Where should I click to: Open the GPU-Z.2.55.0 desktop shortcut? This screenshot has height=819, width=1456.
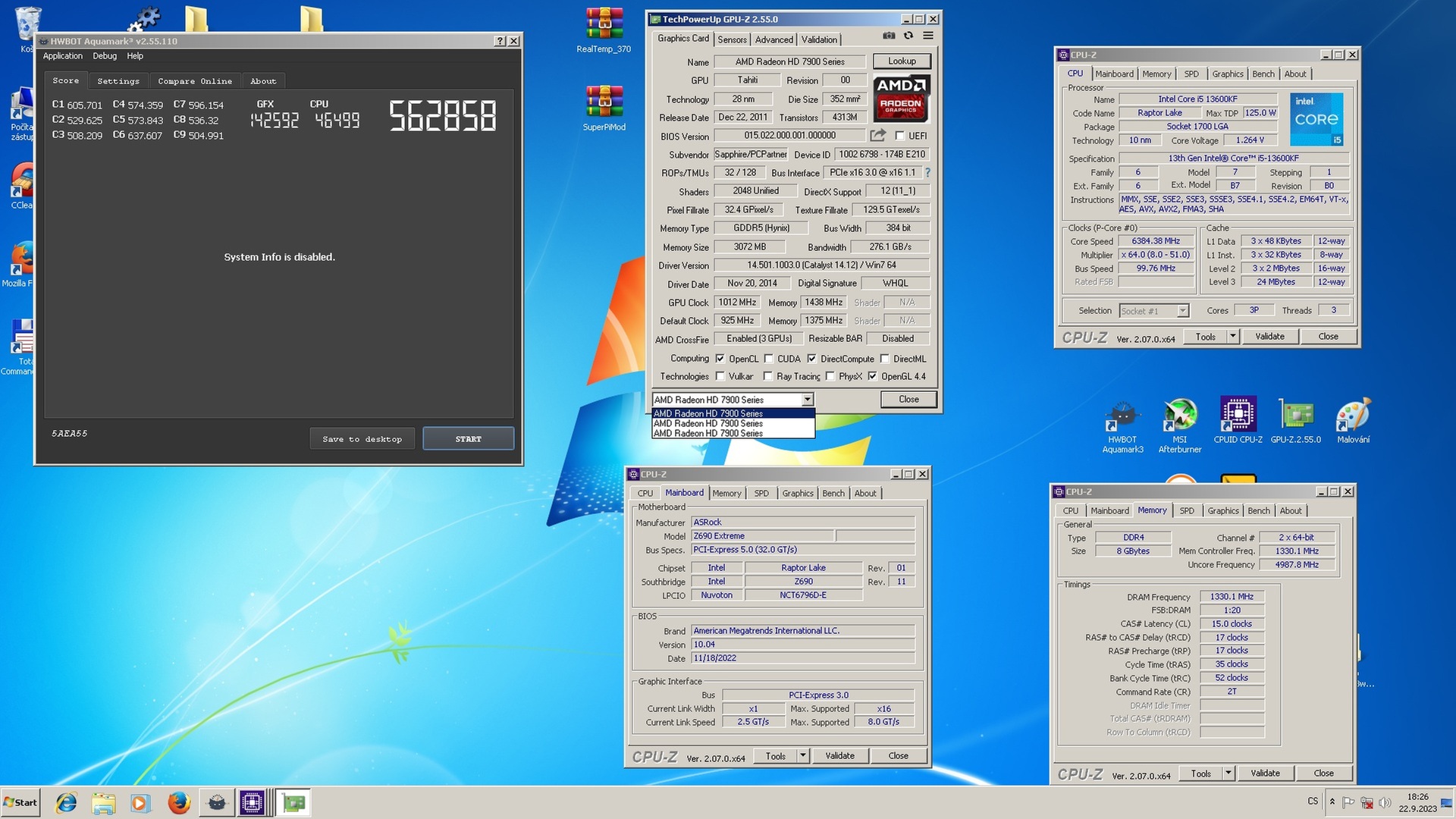1296,420
